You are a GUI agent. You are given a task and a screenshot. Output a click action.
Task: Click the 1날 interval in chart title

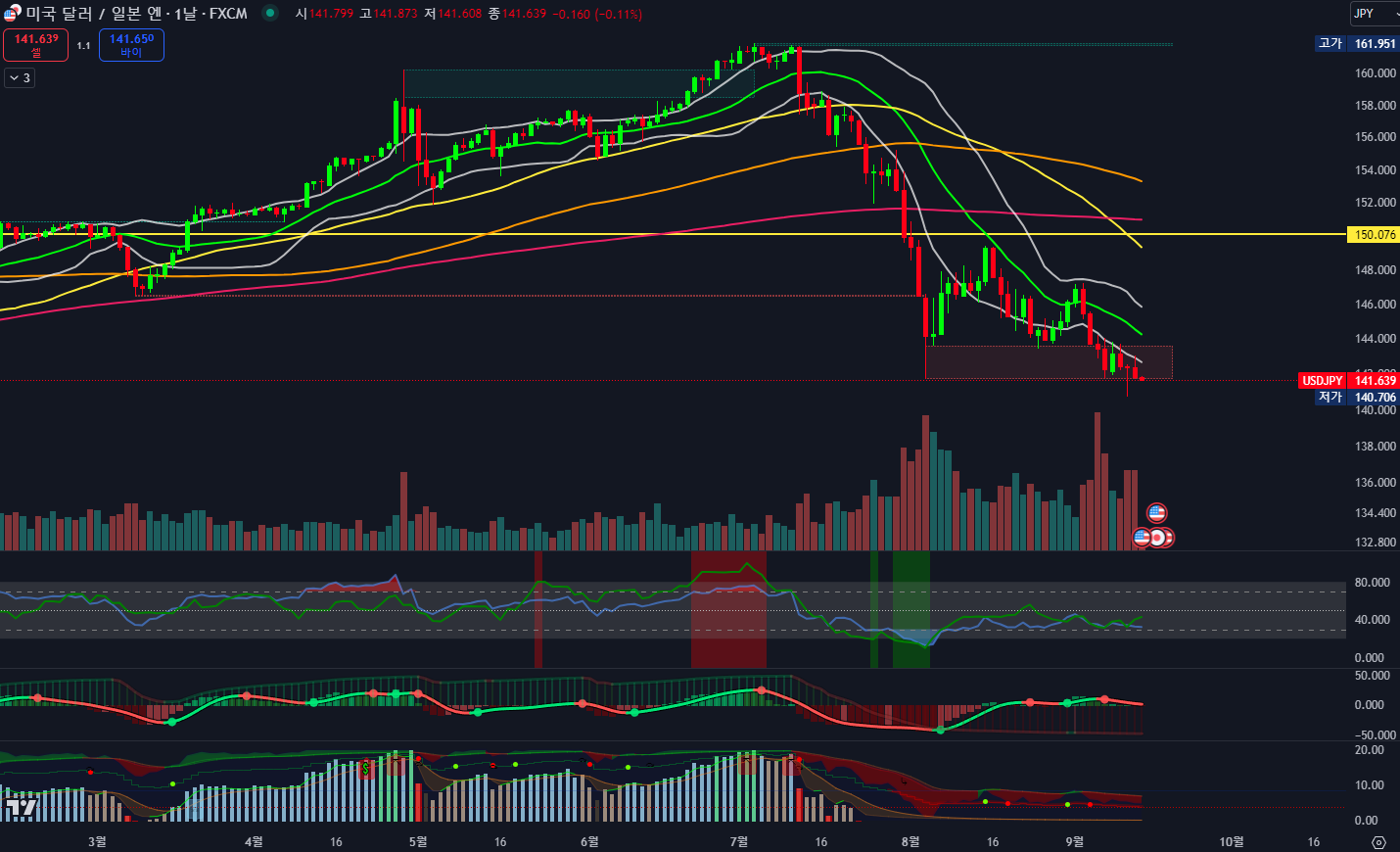point(185,14)
